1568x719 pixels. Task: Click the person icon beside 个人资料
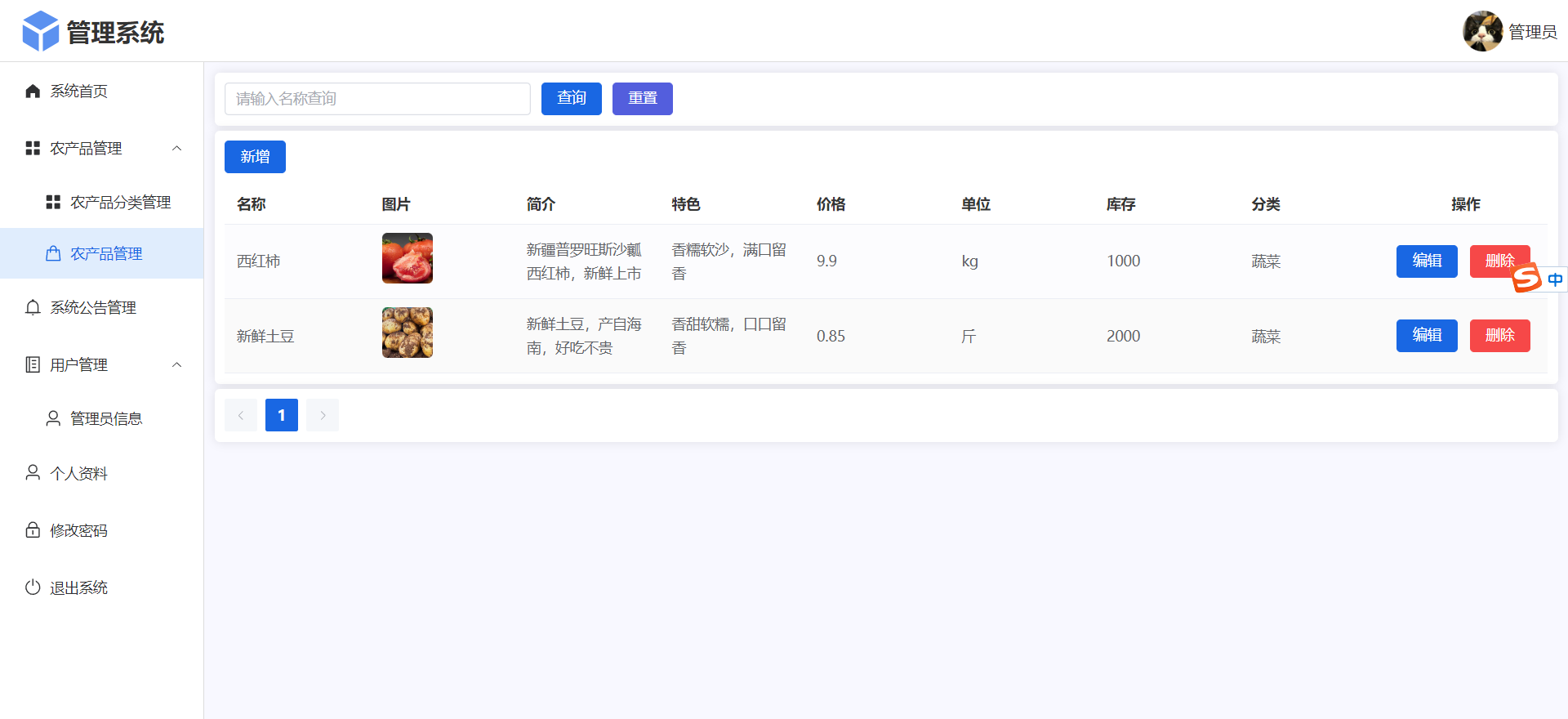pyautogui.click(x=33, y=473)
